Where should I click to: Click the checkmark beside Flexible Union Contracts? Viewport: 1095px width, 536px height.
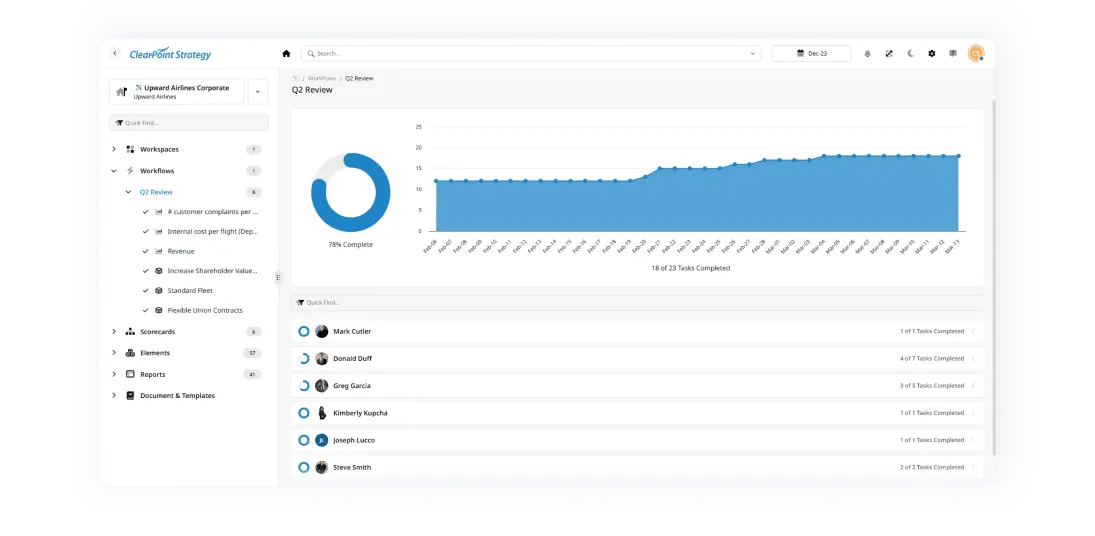tap(145, 311)
